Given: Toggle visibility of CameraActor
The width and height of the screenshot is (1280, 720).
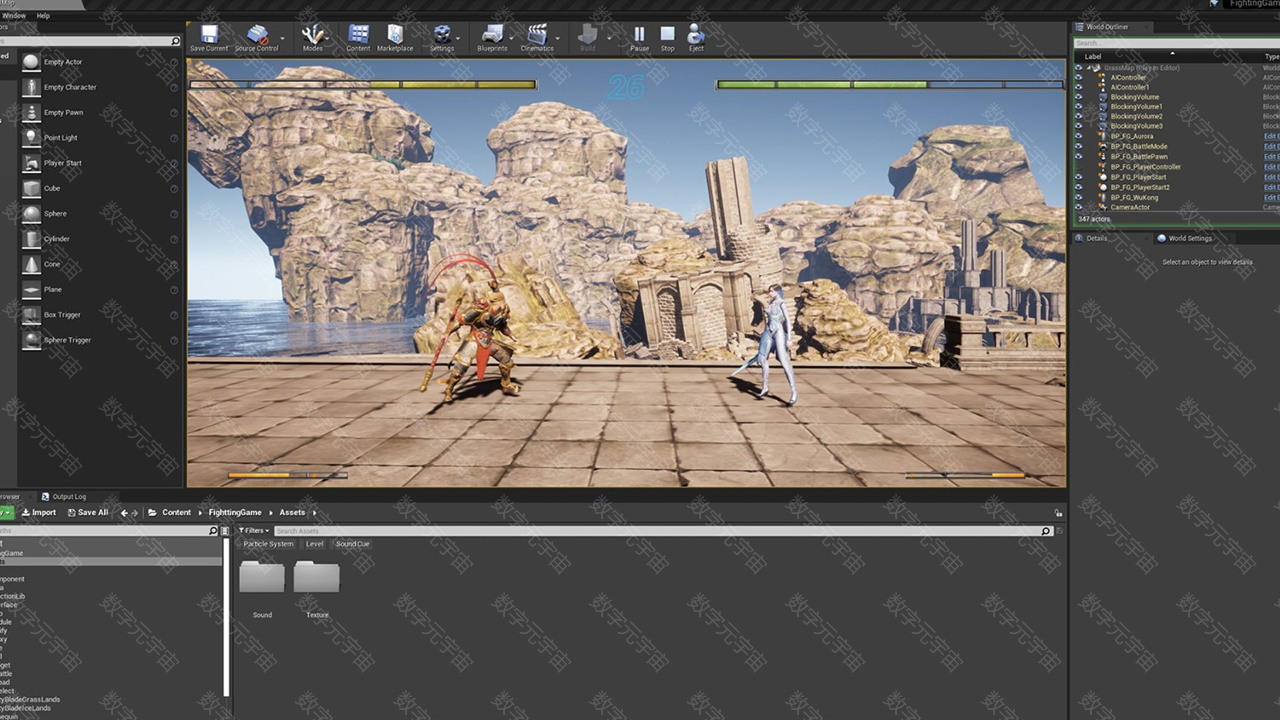Looking at the screenshot, I should 1078,207.
